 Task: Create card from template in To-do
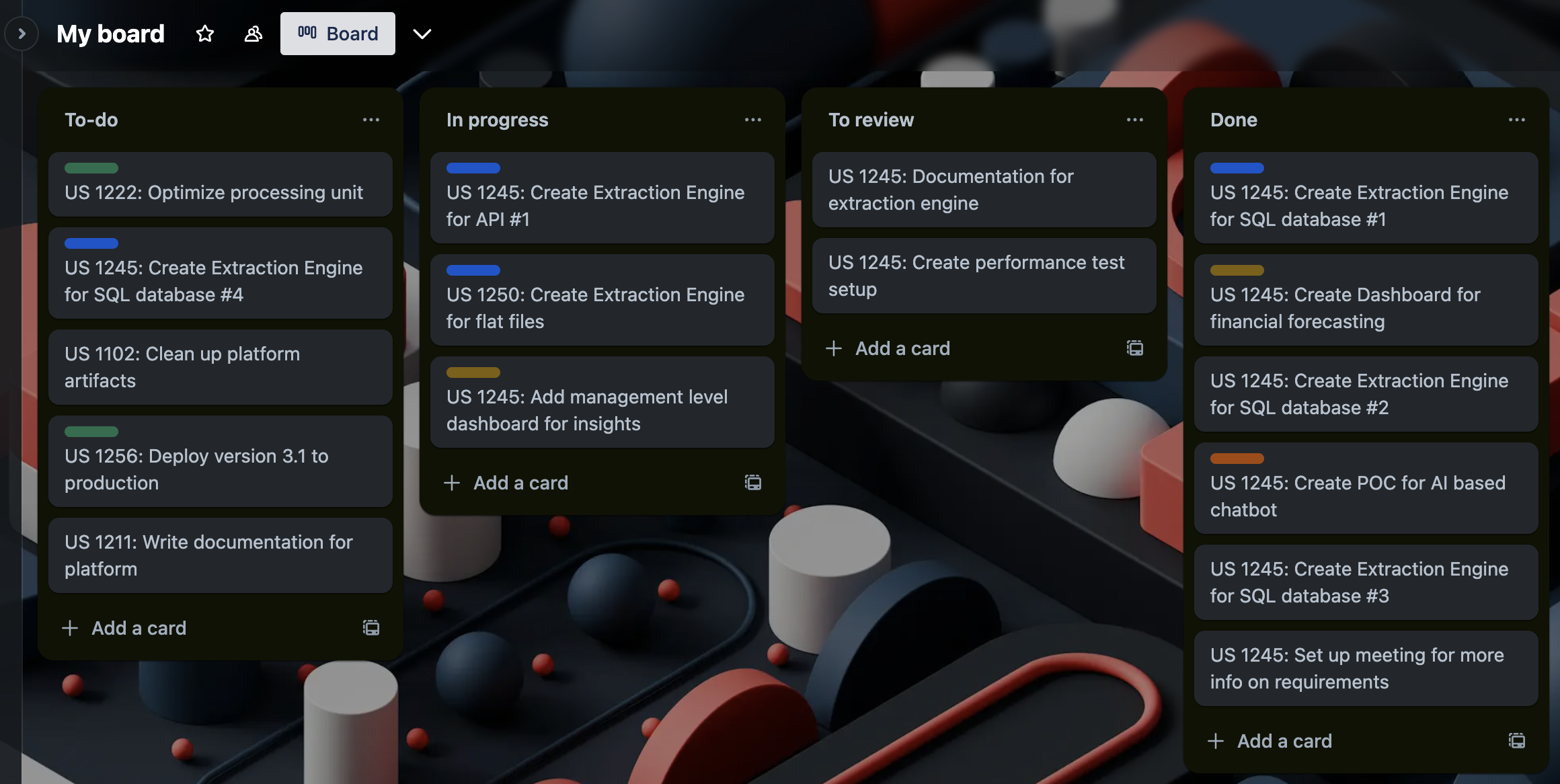(371, 628)
